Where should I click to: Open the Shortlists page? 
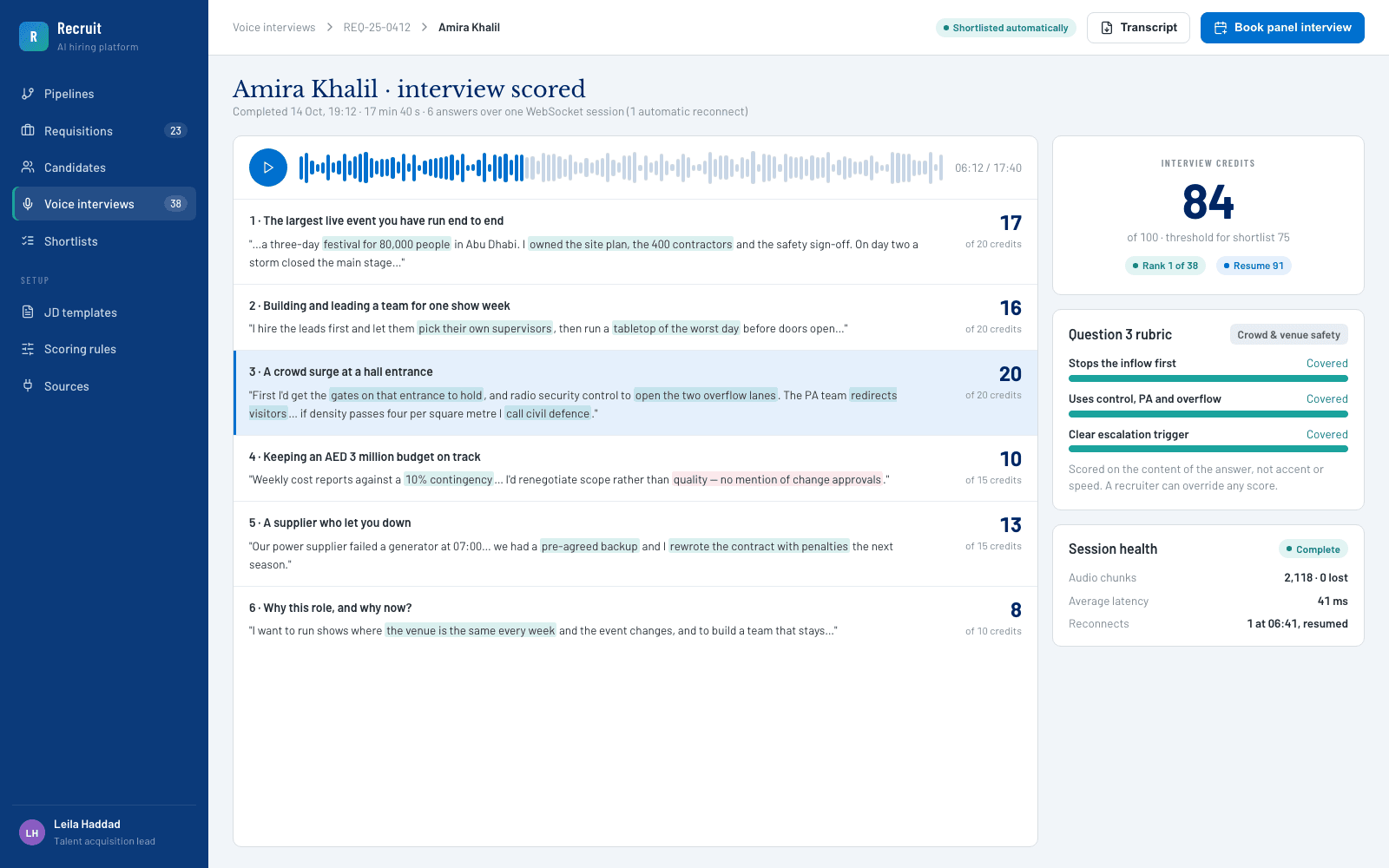coord(104,240)
